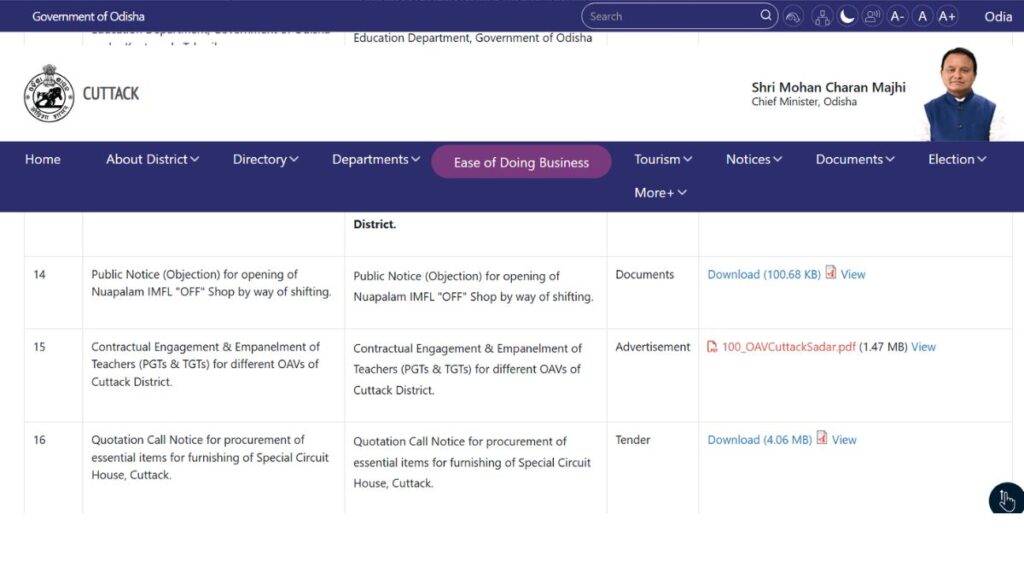The height and width of the screenshot is (585, 1024).
Task: Expand the About District menu
Action: coord(152,159)
